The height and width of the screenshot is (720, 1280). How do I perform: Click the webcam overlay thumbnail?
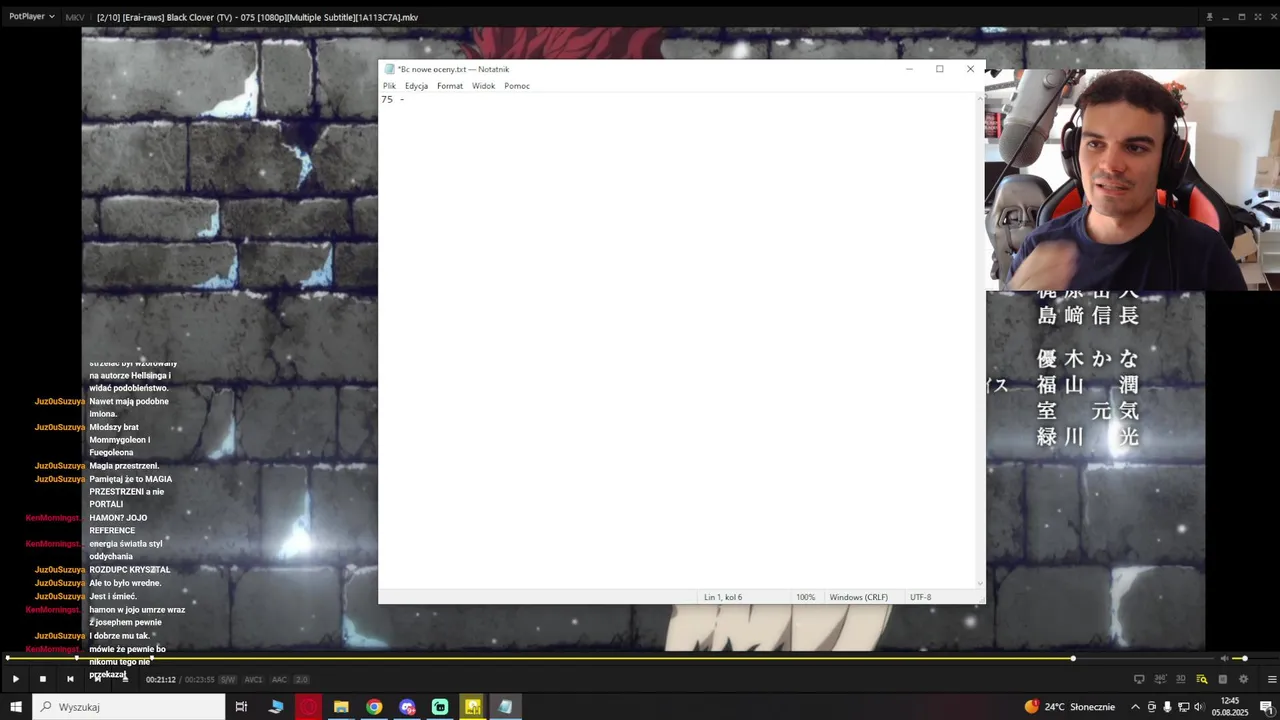click(x=1132, y=179)
